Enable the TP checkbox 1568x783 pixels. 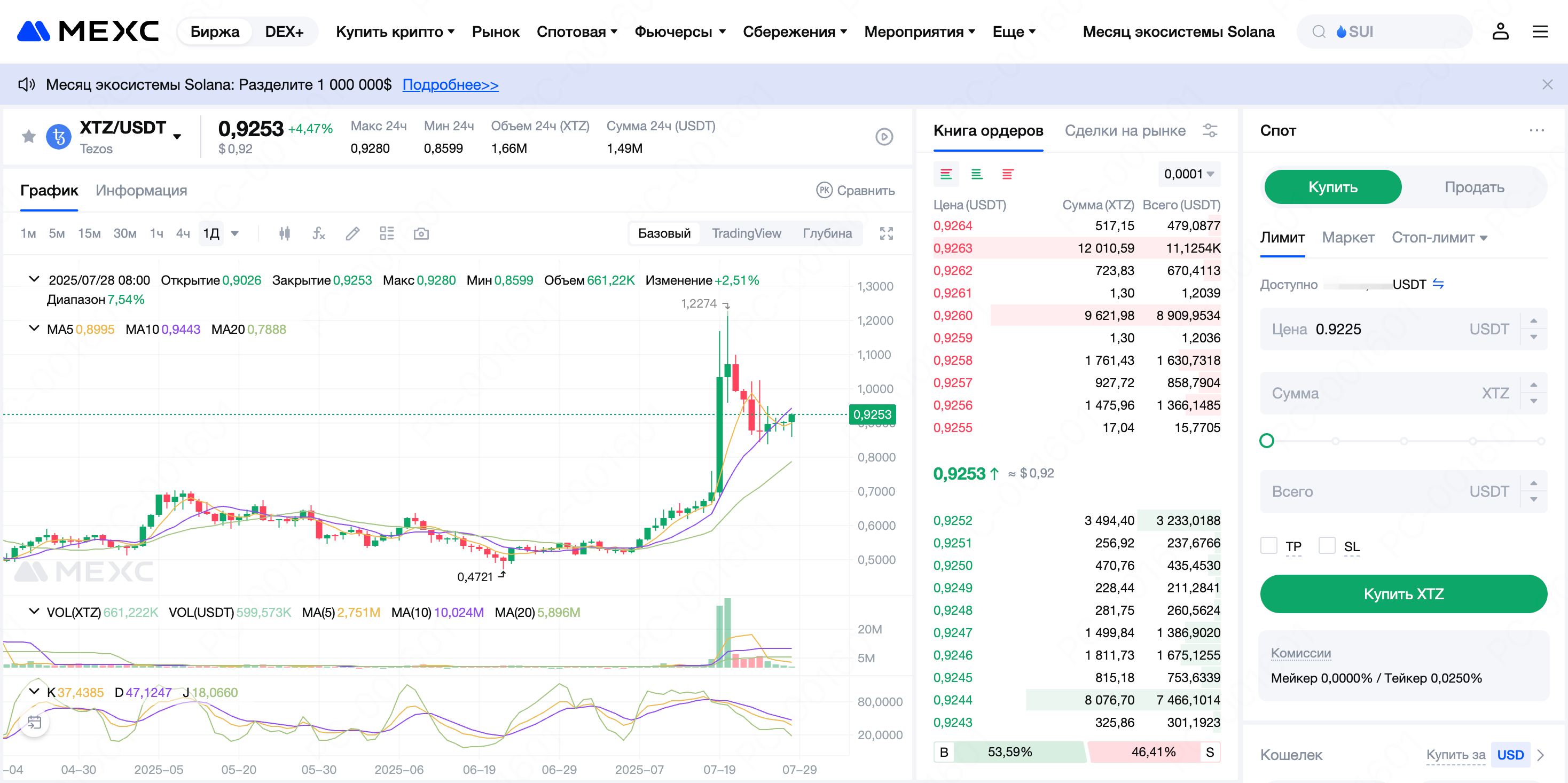[x=1268, y=545]
